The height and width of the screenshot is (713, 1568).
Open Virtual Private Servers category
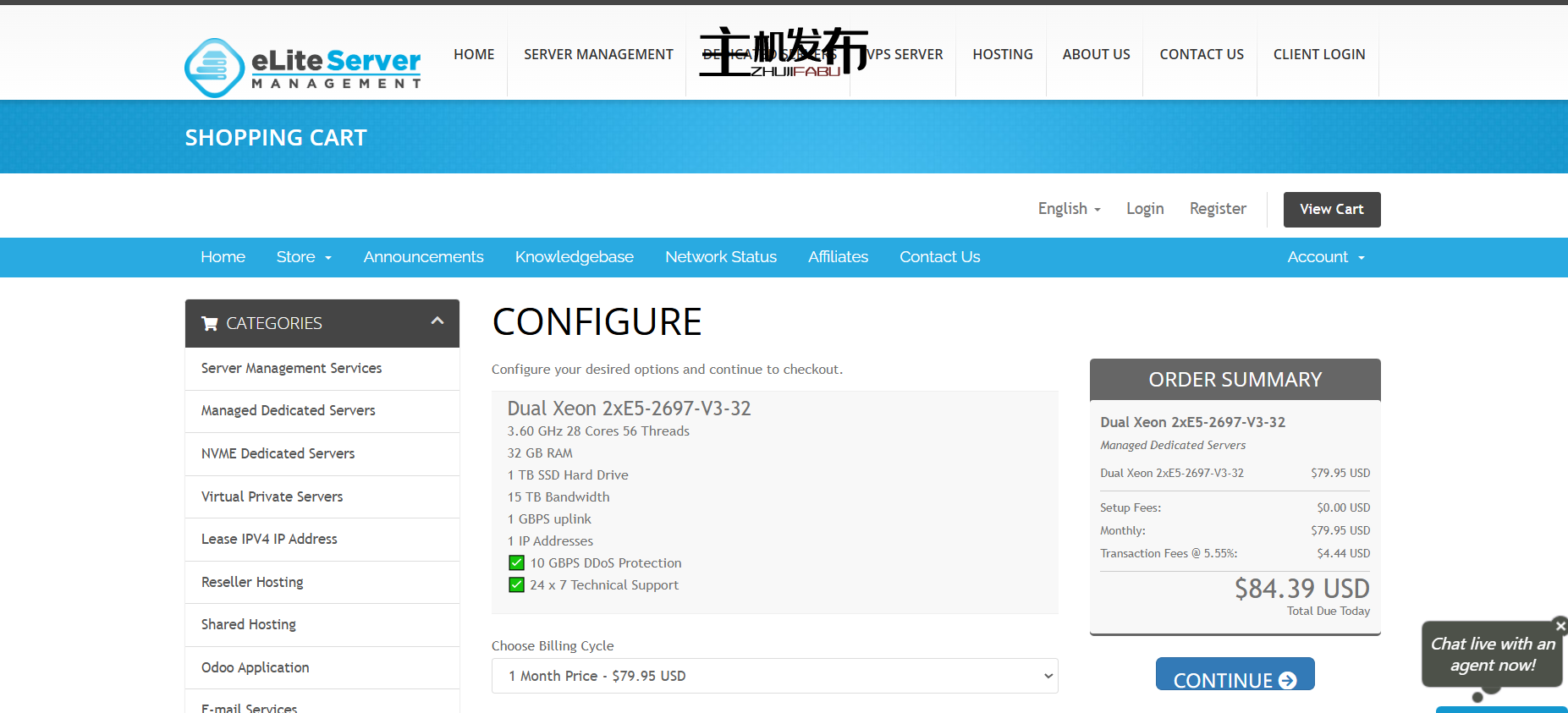point(272,497)
